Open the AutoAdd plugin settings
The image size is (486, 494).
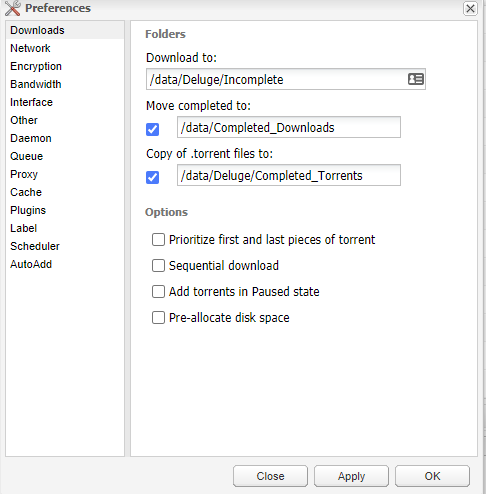coord(65,264)
